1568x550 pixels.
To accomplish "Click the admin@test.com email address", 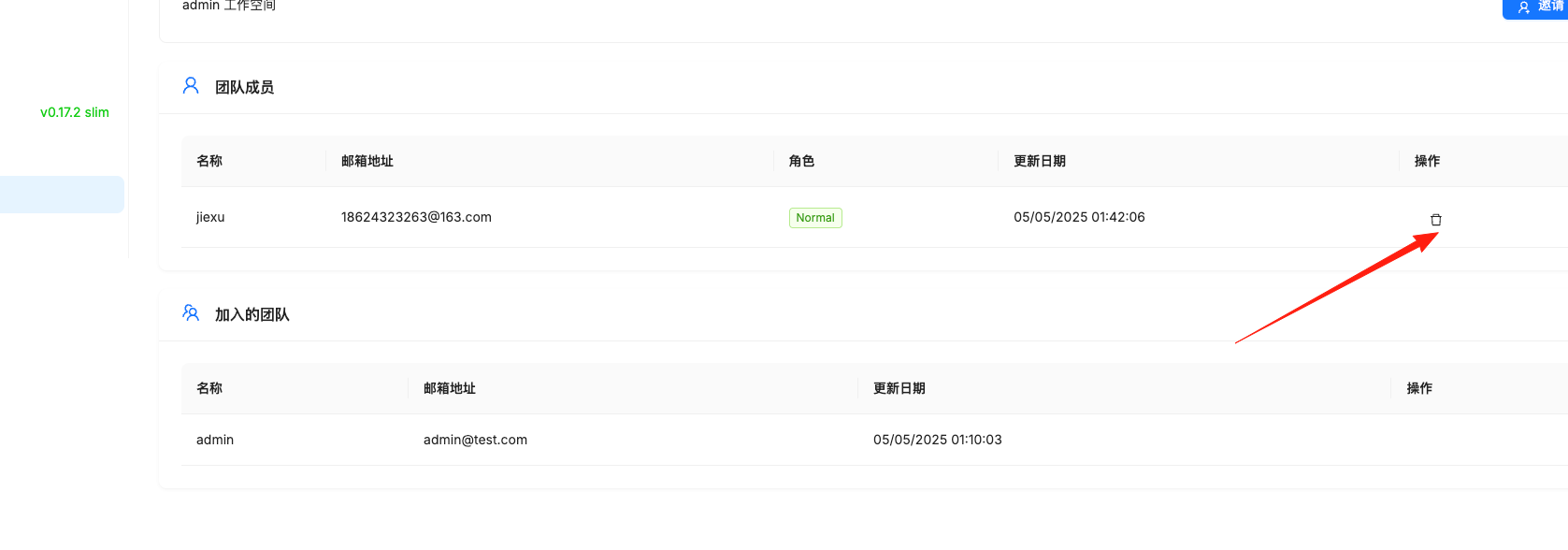I will [x=475, y=440].
